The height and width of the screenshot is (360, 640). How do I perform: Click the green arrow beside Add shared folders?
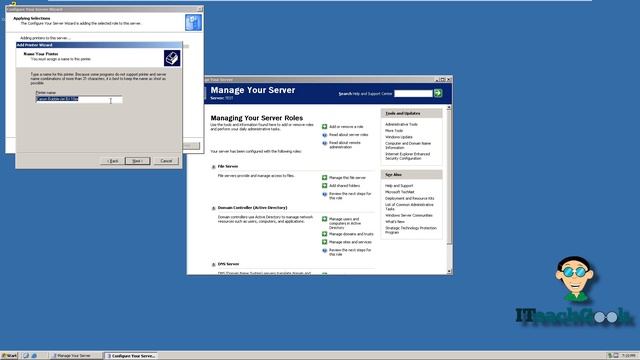(324, 186)
